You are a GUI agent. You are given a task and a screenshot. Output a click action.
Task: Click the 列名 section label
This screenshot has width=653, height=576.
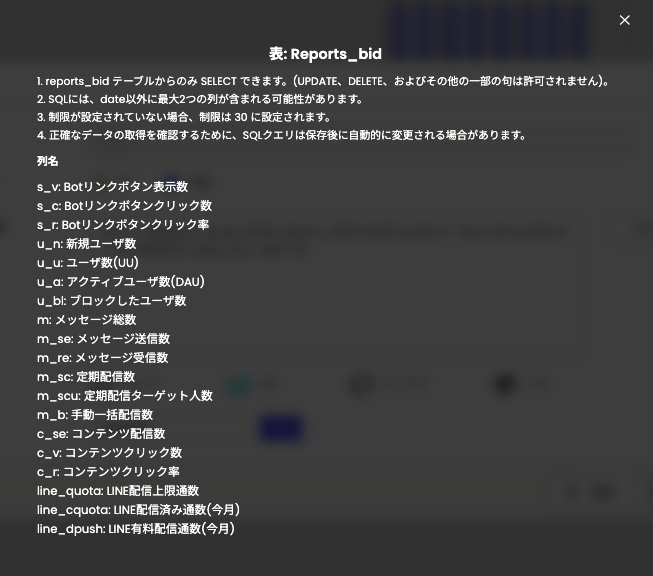pyautogui.click(x=48, y=161)
